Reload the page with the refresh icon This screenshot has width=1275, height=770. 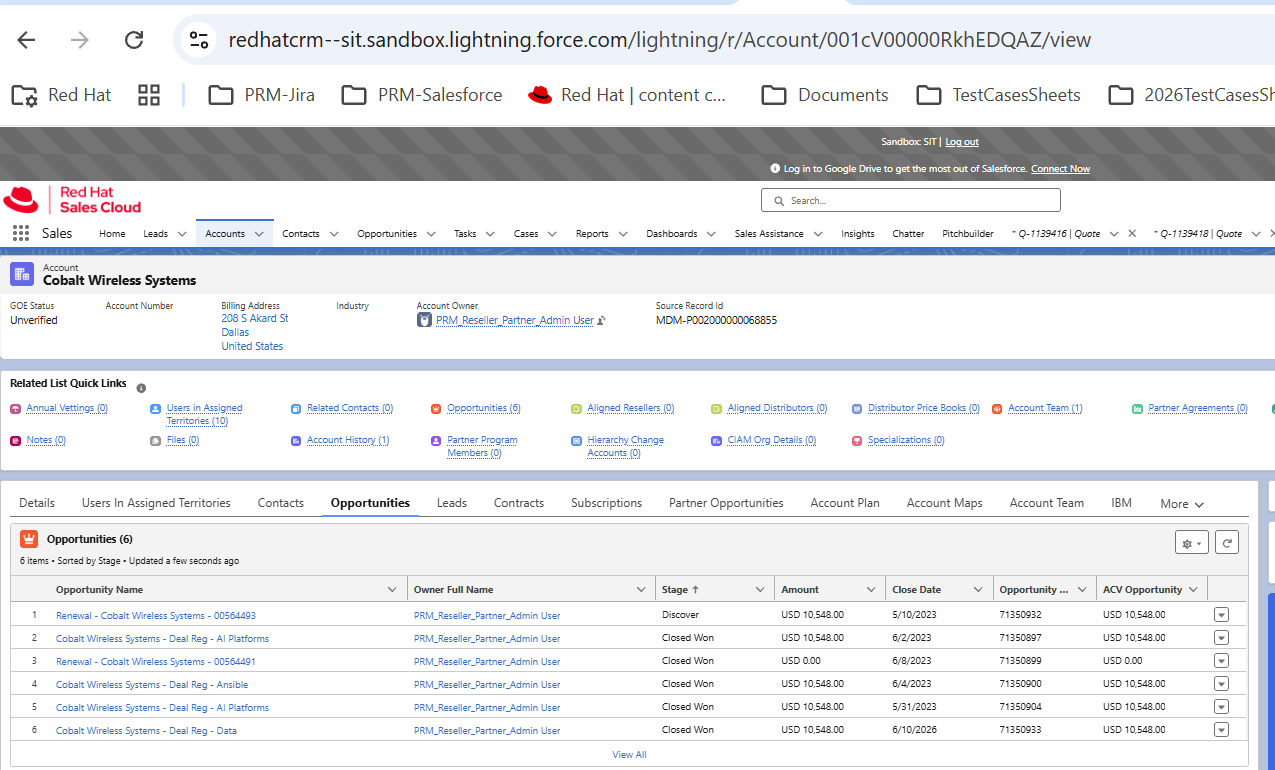(134, 40)
